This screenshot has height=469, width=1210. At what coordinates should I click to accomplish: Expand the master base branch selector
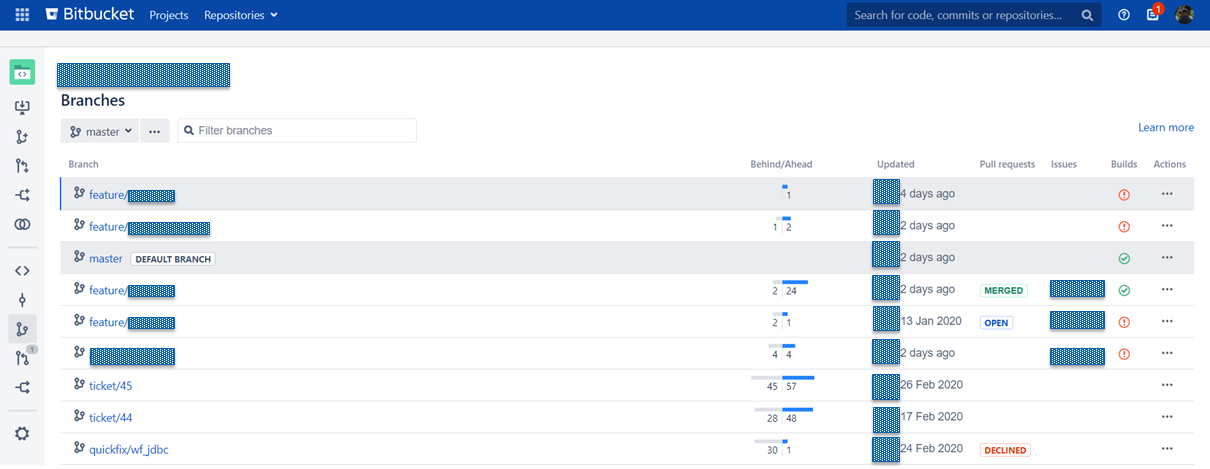pyautogui.click(x=100, y=131)
